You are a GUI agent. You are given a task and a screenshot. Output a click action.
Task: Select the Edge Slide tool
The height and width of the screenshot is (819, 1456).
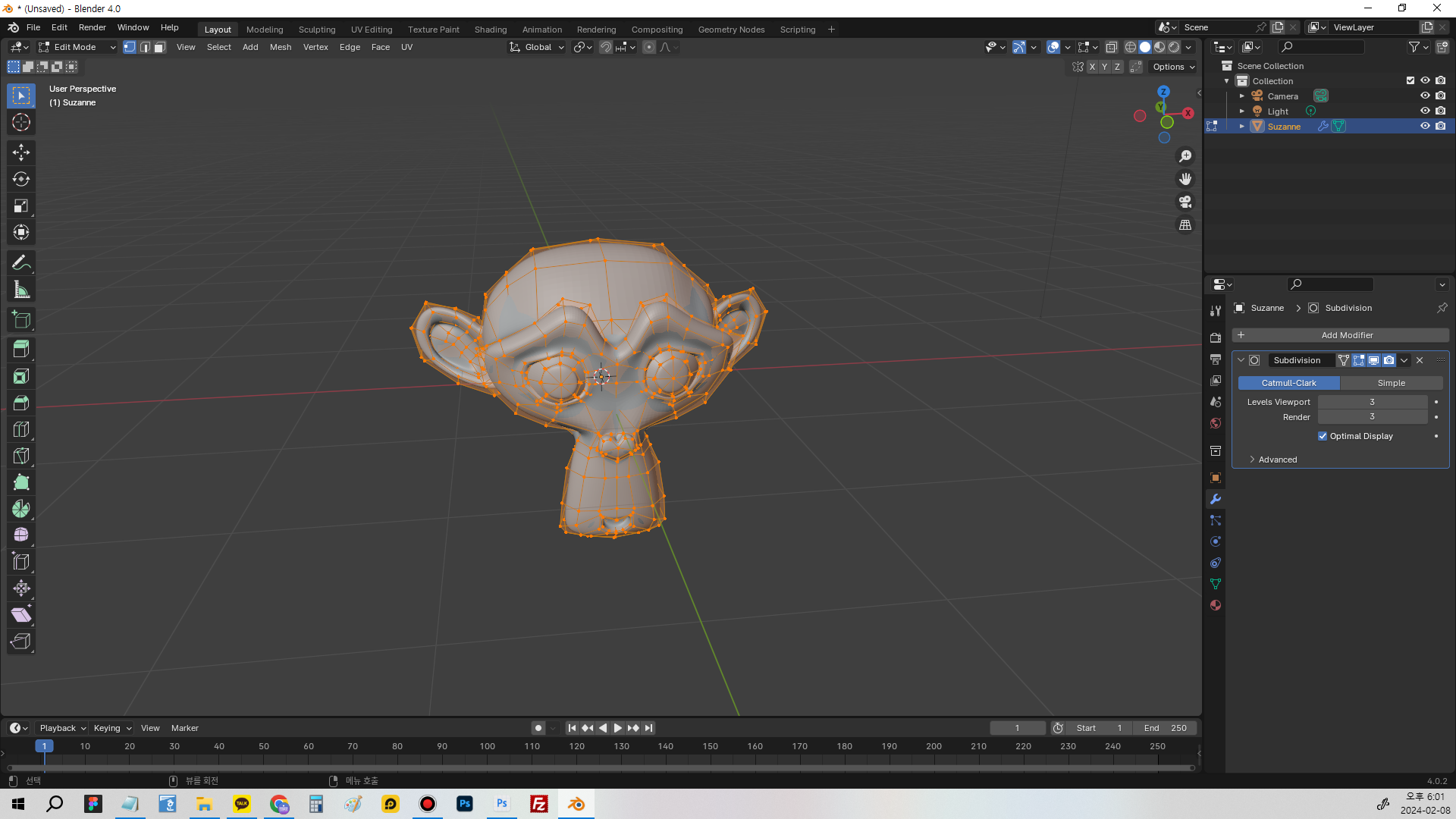click(21, 562)
